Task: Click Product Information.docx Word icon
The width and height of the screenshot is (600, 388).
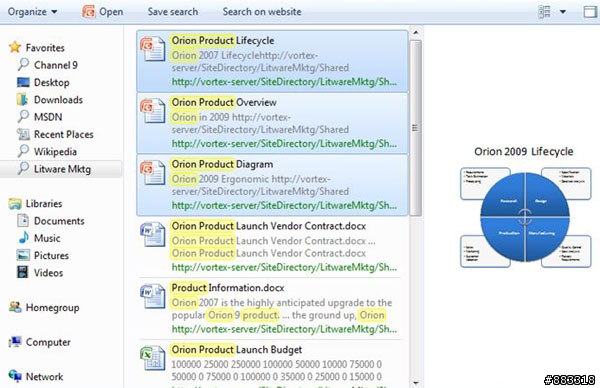Action: [x=153, y=296]
